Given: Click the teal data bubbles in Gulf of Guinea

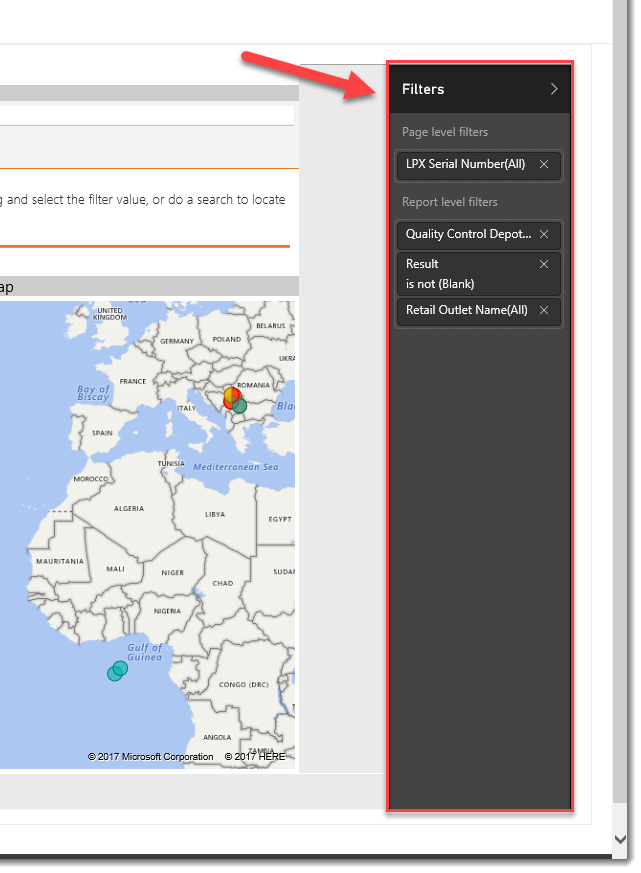Looking at the screenshot, I should tap(118, 670).
